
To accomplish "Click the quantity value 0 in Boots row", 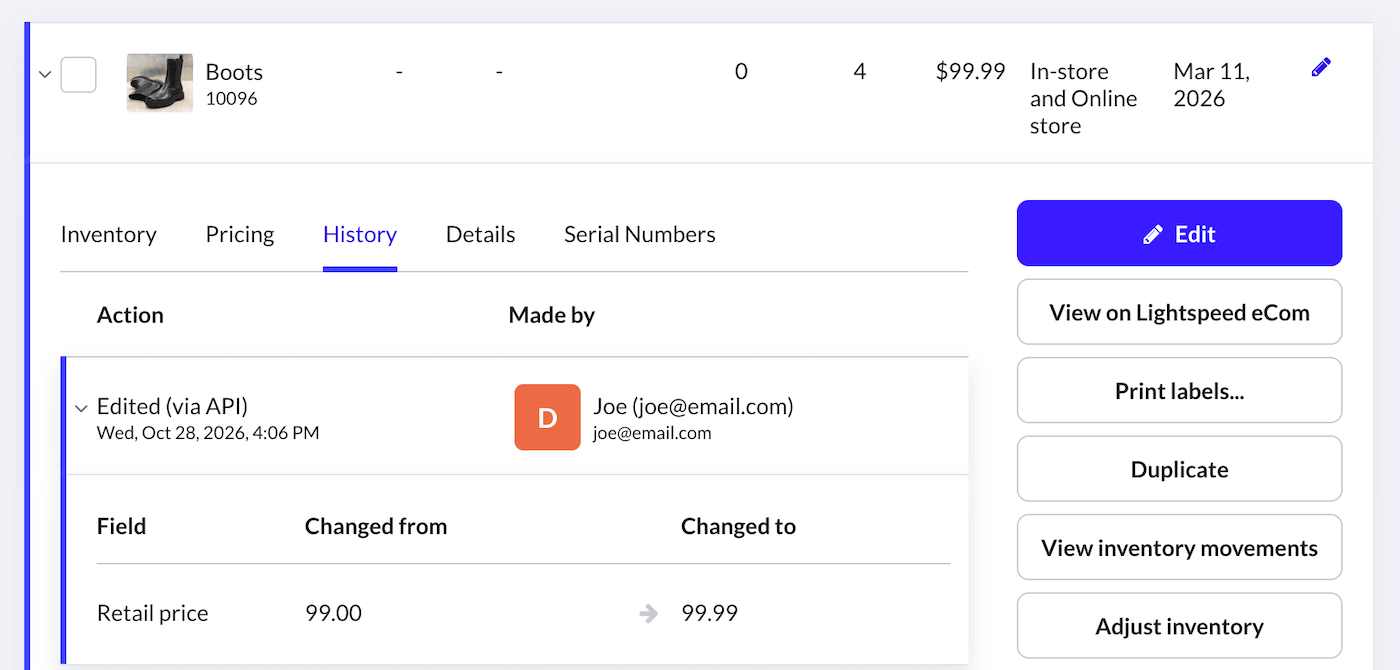I will point(741,71).
